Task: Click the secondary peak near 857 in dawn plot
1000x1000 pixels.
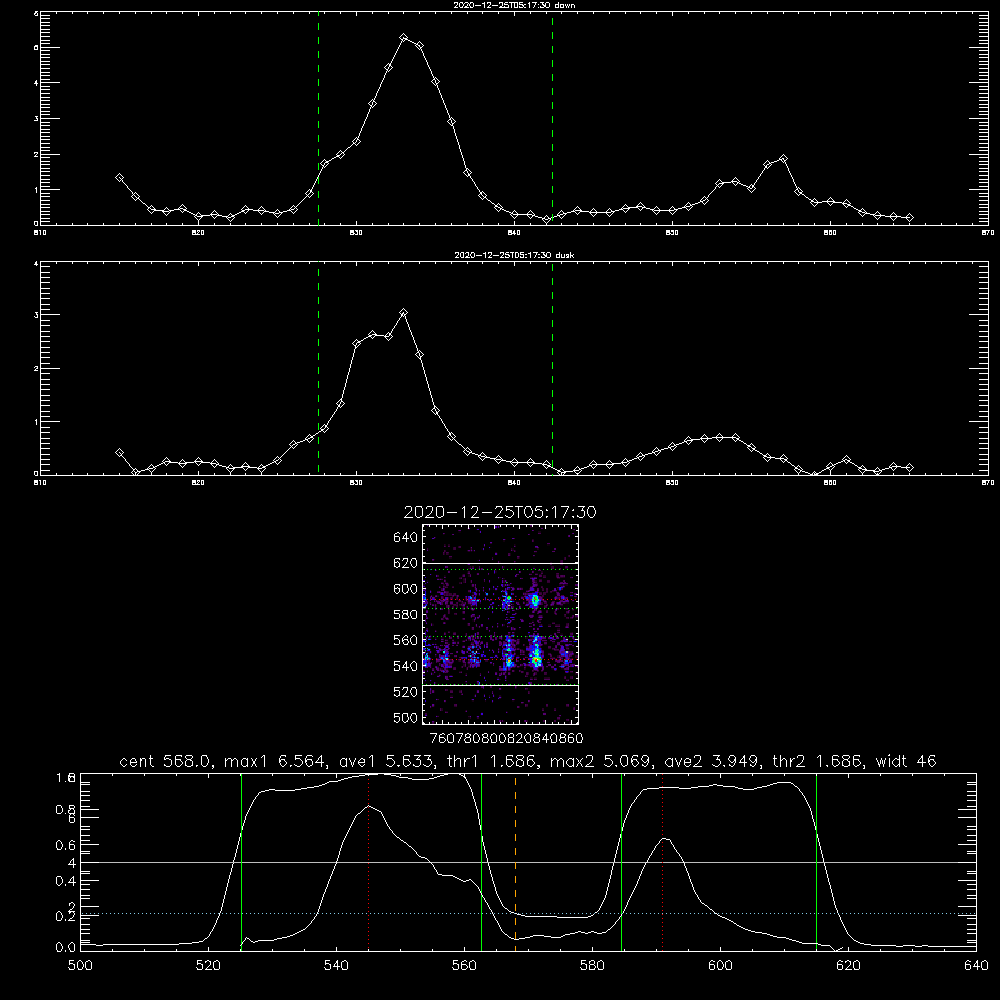Action: pos(783,159)
